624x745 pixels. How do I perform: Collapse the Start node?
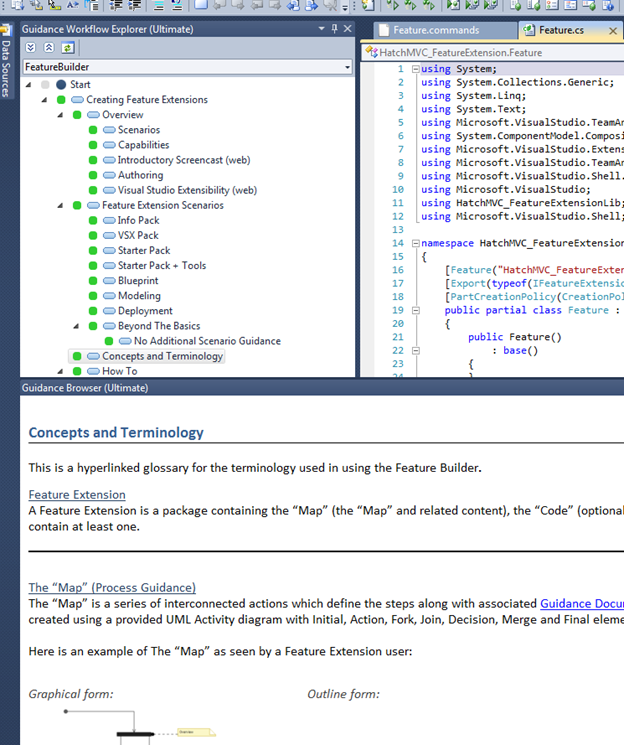[29, 85]
